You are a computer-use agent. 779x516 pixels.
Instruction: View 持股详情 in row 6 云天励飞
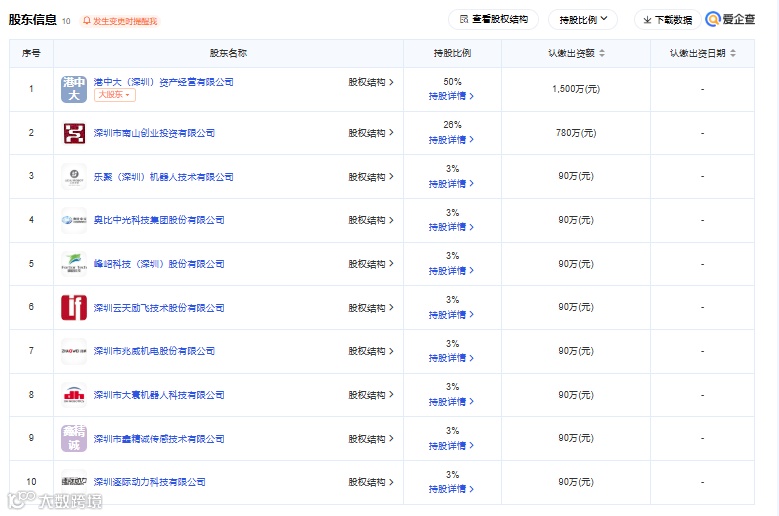(451, 315)
